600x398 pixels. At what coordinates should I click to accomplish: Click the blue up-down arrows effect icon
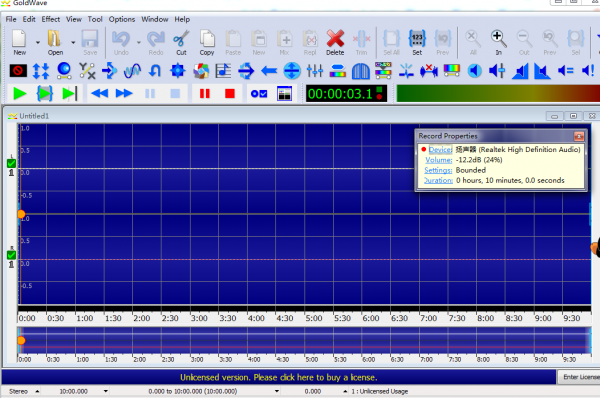[41, 71]
